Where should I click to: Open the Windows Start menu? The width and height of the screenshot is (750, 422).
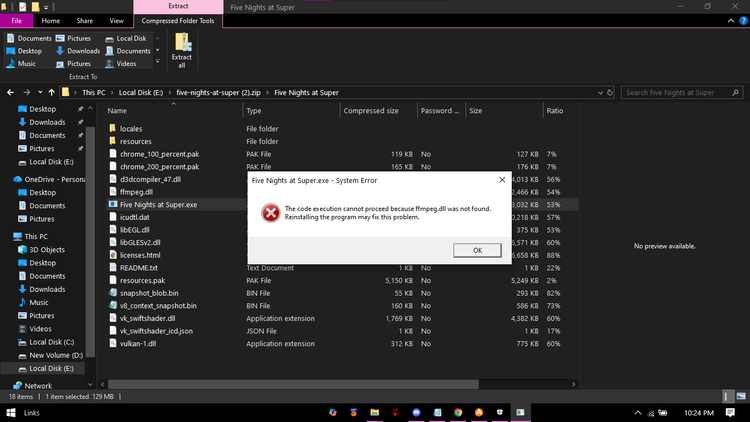click(11, 412)
